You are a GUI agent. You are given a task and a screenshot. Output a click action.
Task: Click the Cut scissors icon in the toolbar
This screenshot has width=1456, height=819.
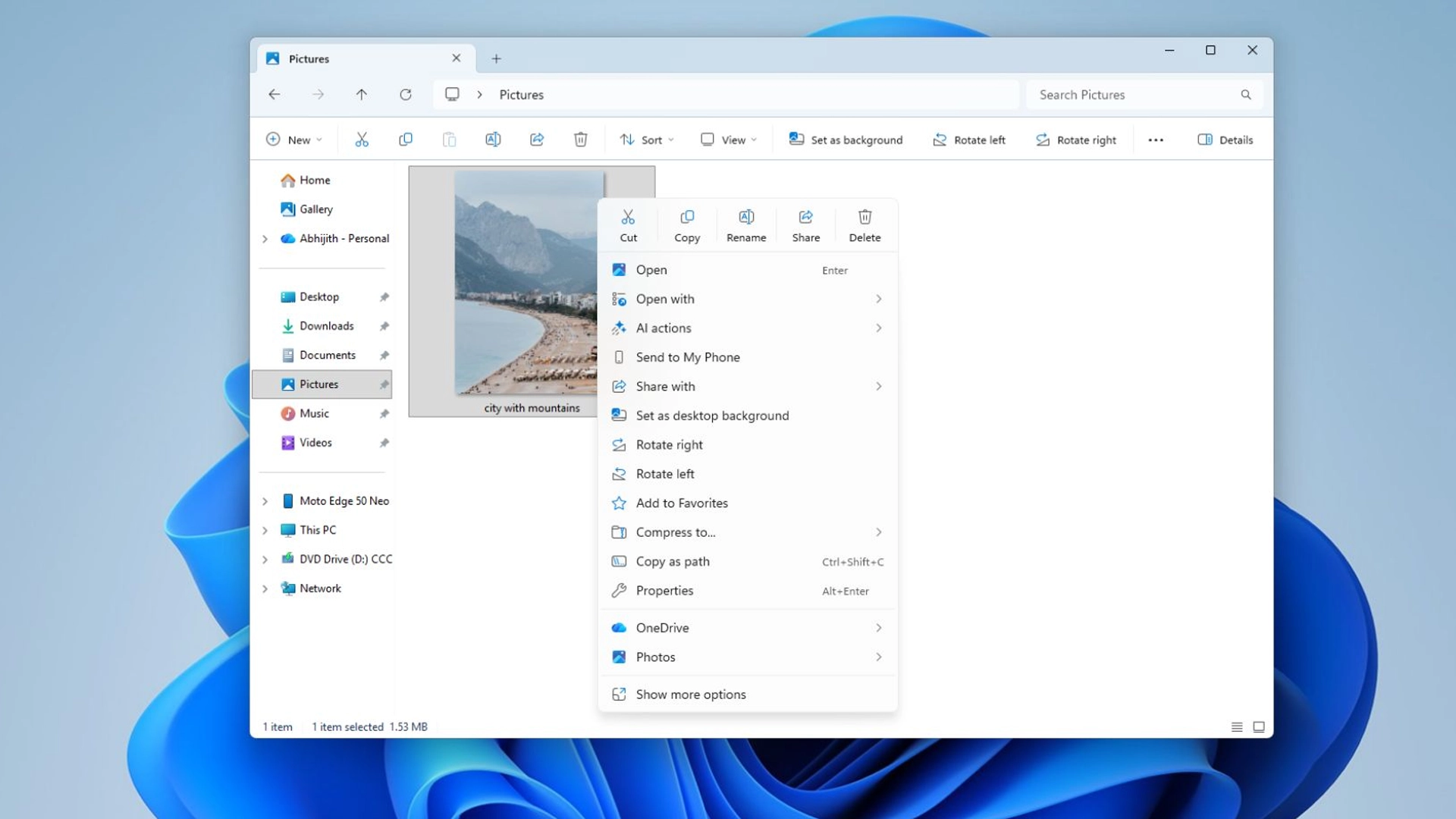[x=362, y=140]
